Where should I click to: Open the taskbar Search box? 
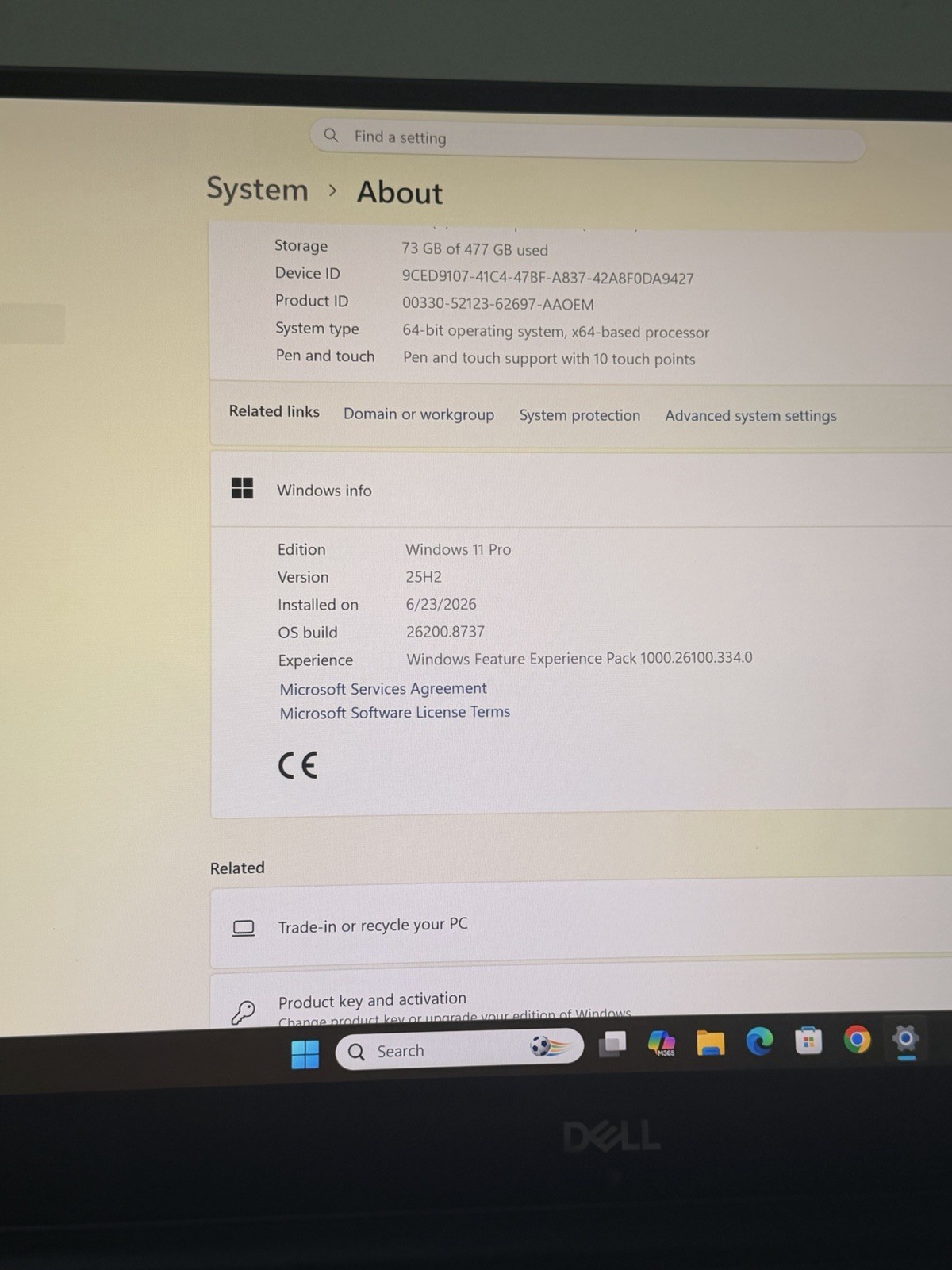(x=459, y=1049)
